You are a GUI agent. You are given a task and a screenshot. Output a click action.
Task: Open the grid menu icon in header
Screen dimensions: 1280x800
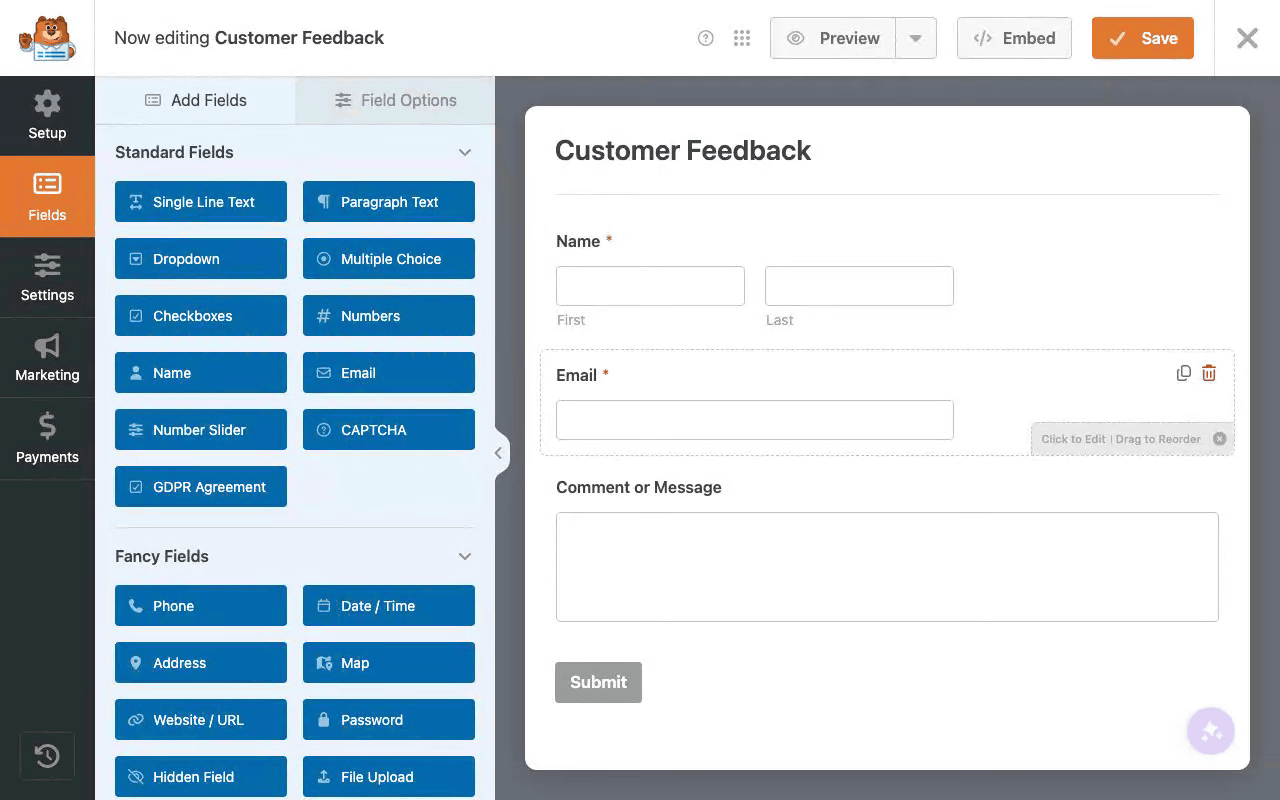(742, 38)
